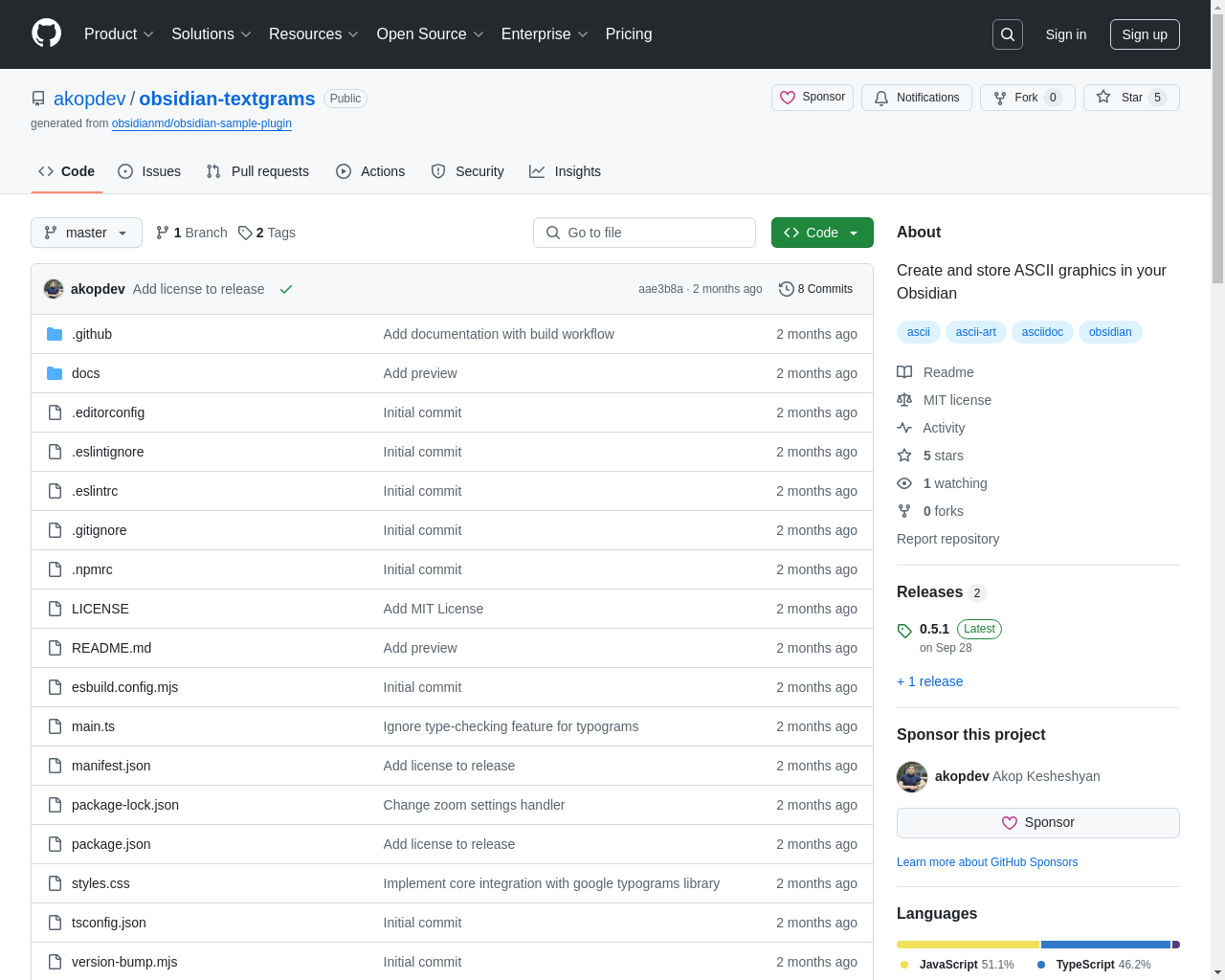Open the aae3b8a commit hash
This screenshot has height=980, width=1225.
pos(660,289)
